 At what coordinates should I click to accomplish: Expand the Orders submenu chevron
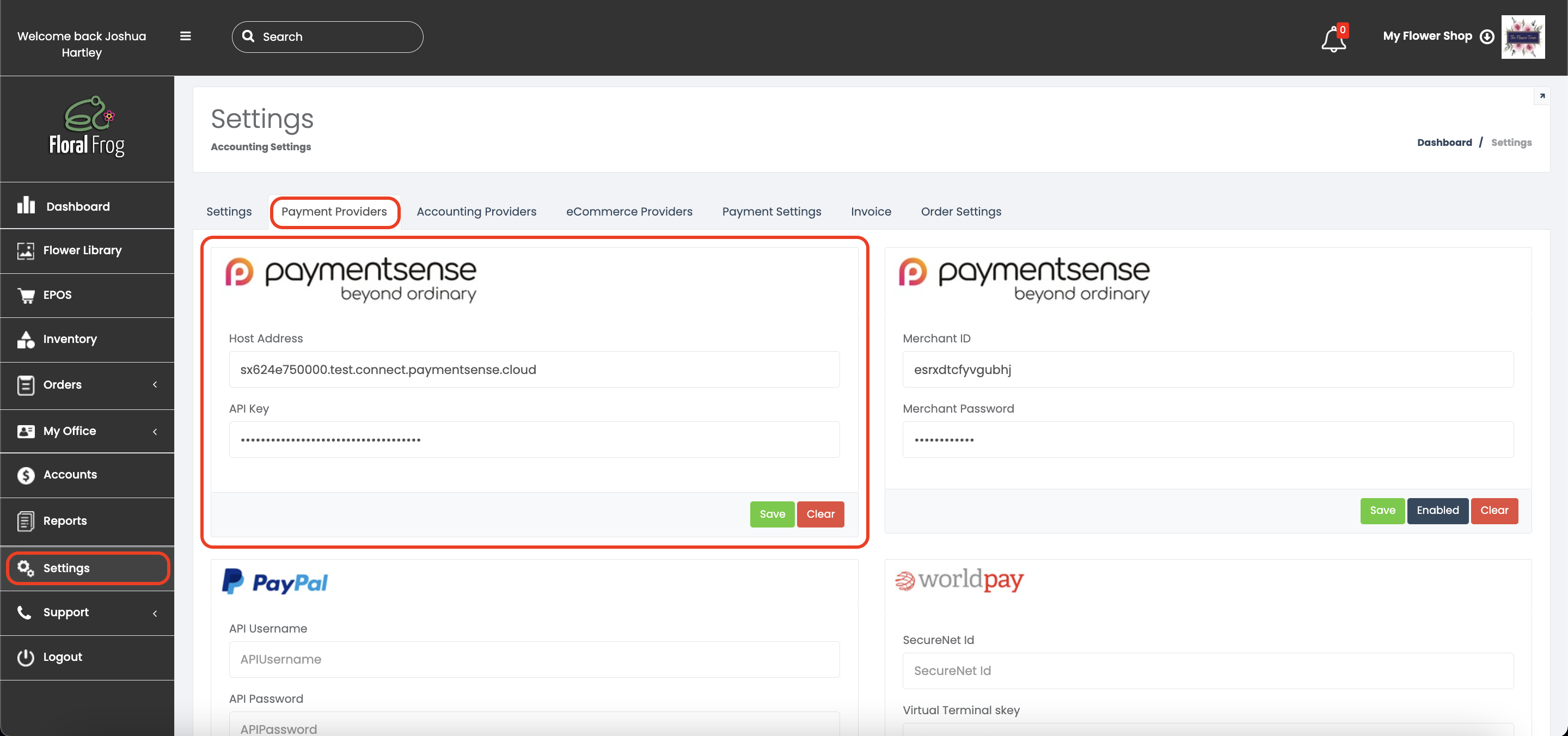pyautogui.click(x=155, y=385)
